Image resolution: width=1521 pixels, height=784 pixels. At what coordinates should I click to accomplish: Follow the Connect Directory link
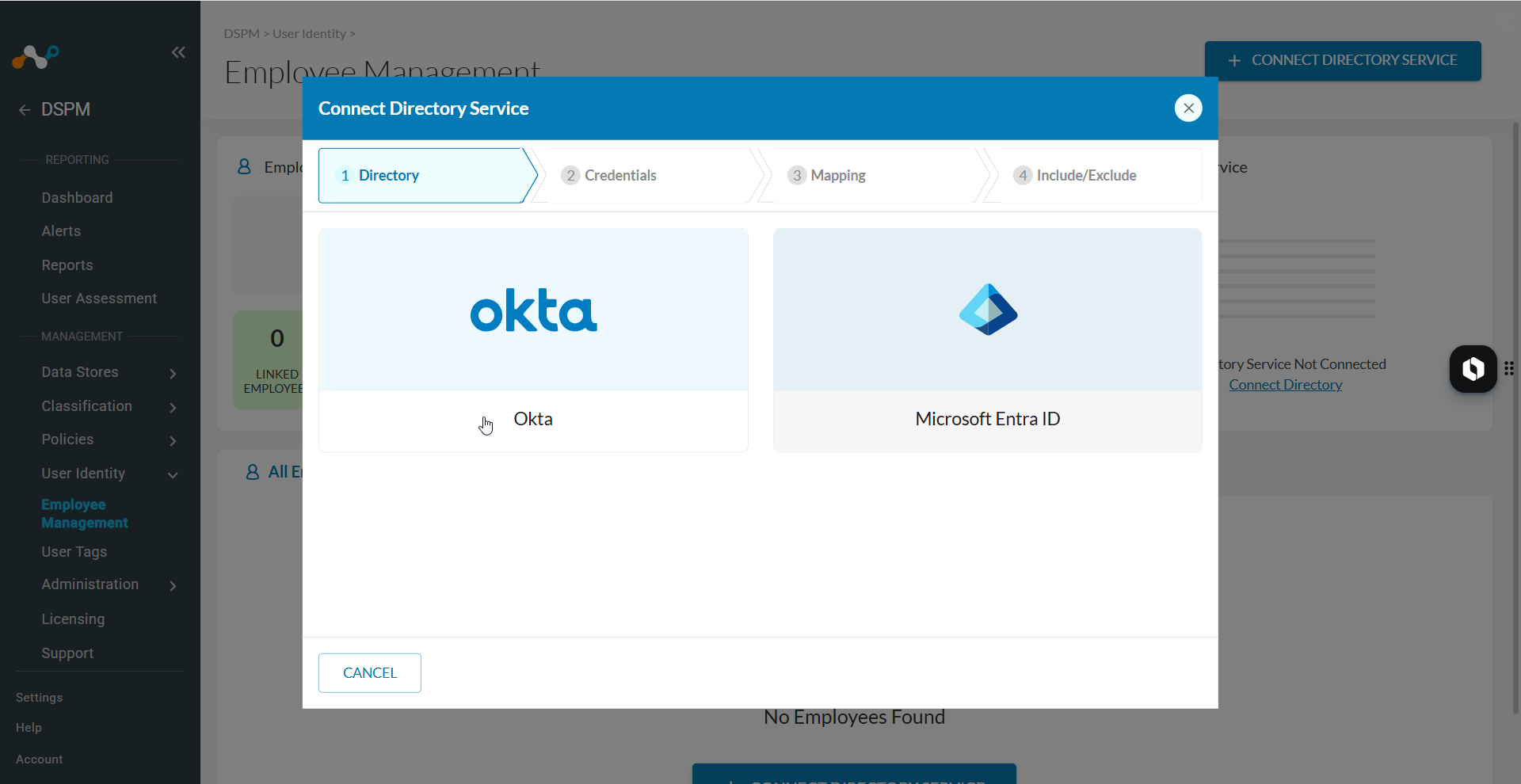[1285, 385]
